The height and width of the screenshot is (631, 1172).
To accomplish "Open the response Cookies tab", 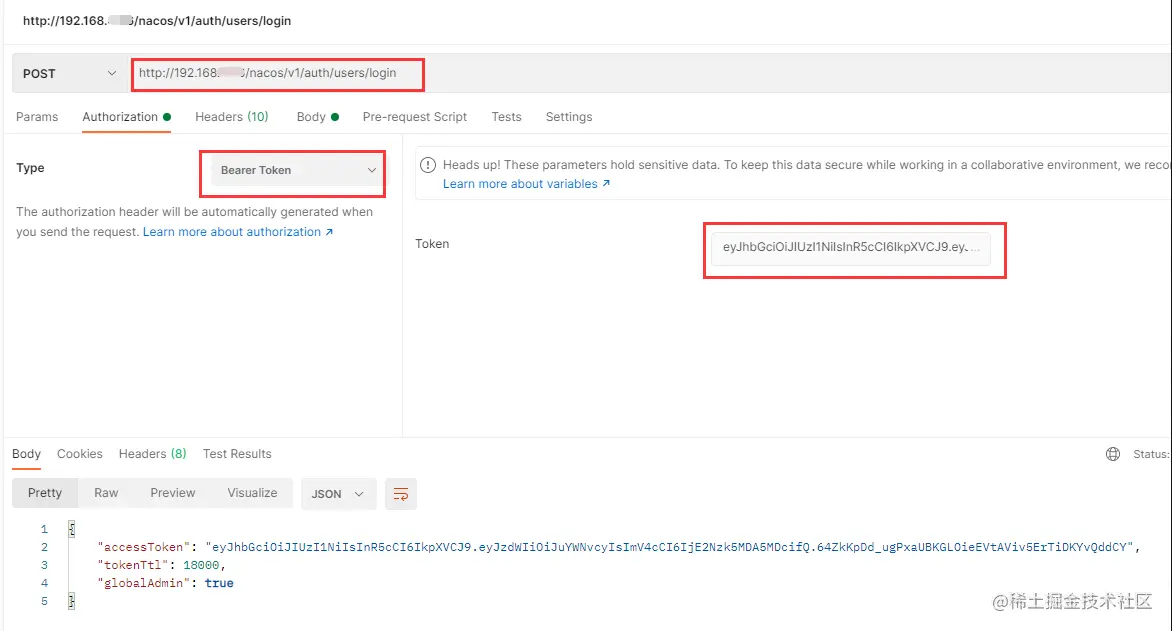I will [x=79, y=454].
